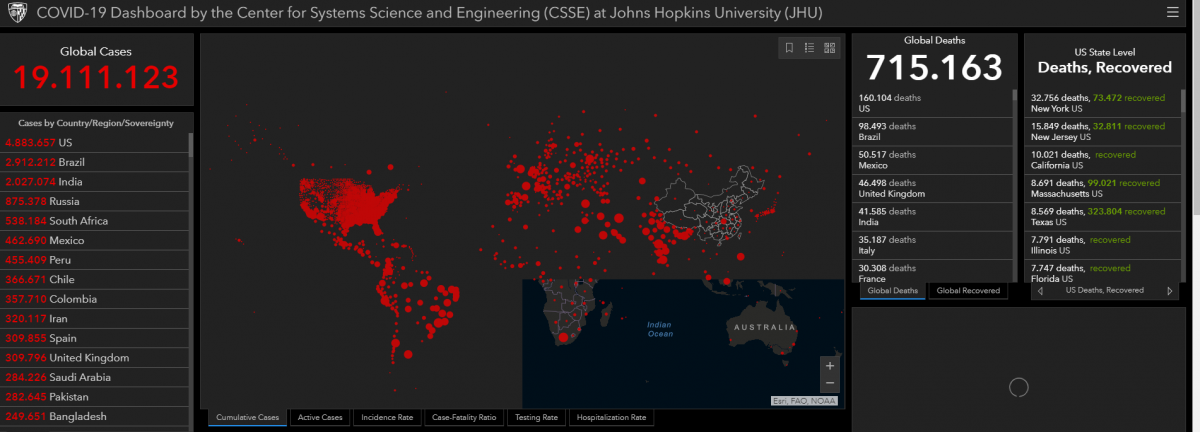This screenshot has width=1200, height=432.
Task: Go to previous US state panel arrow
Action: coord(1041,291)
